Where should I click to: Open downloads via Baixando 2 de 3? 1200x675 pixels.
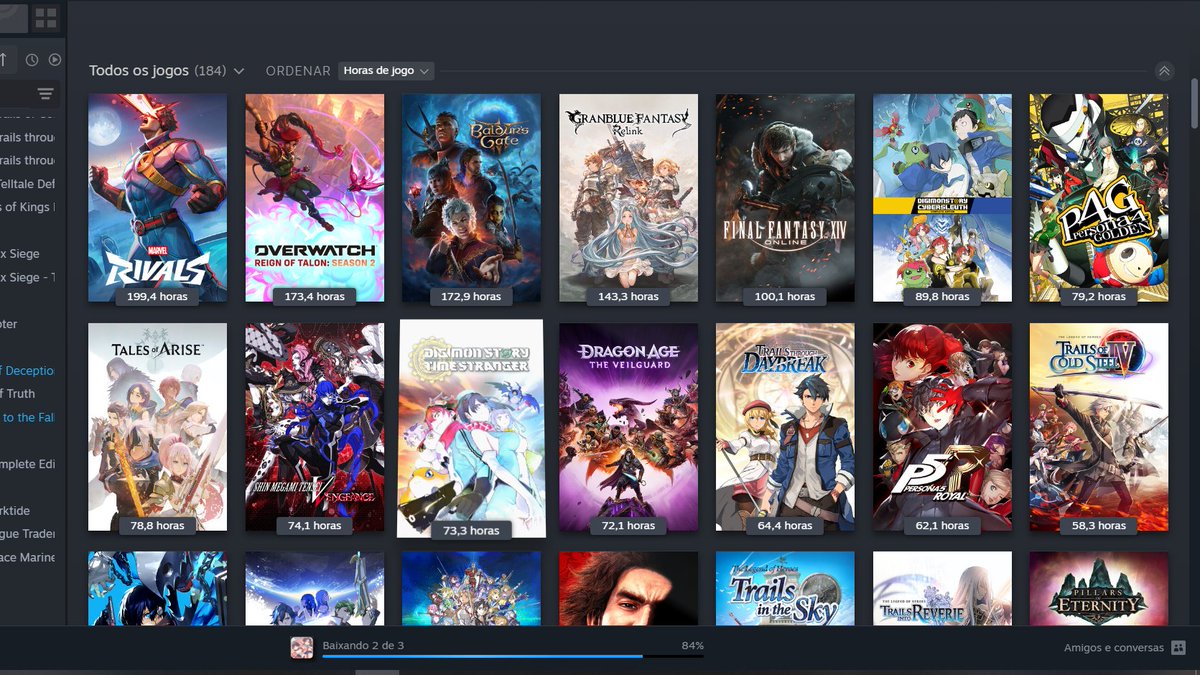point(363,646)
